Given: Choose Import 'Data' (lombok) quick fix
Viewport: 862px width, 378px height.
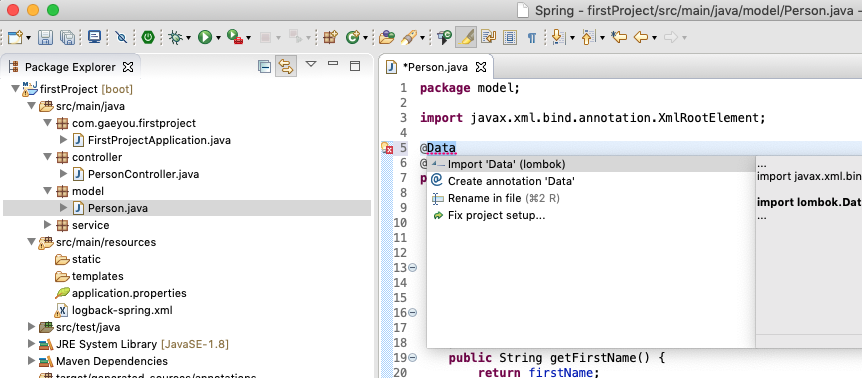Looking at the screenshot, I should point(591,164).
